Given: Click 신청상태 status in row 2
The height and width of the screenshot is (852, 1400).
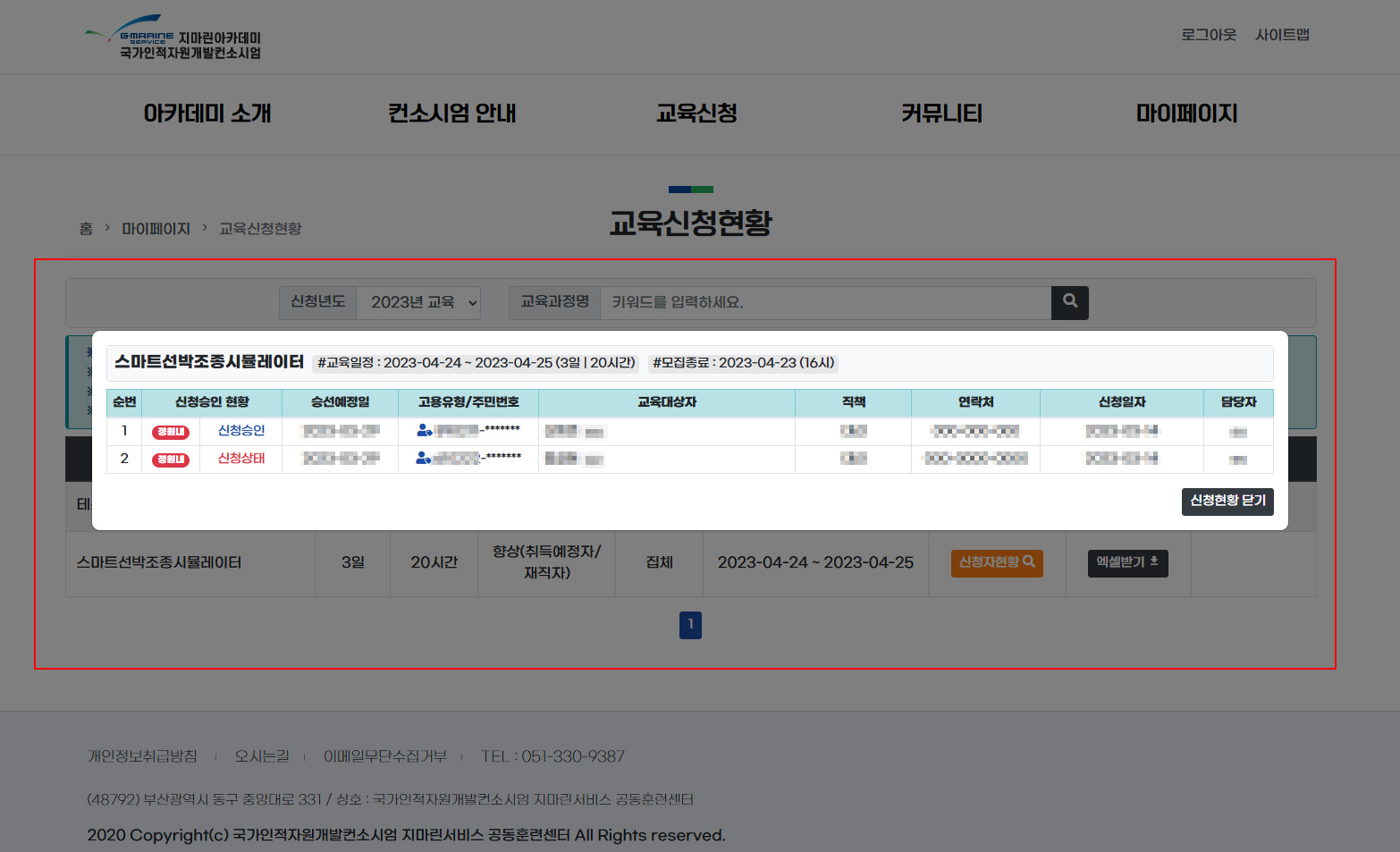Looking at the screenshot, I should [x=241, y=459].
